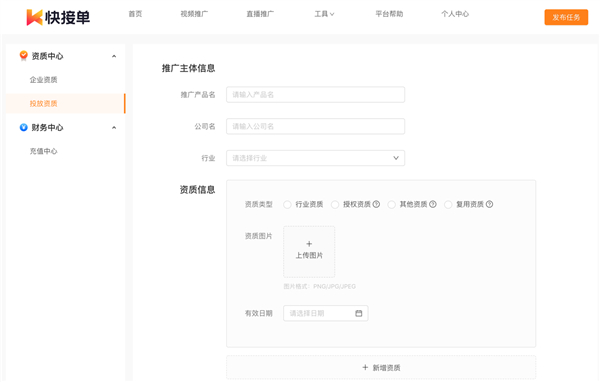
Task: Expand the 工具 menu dropdown
Action: (324, 14)
